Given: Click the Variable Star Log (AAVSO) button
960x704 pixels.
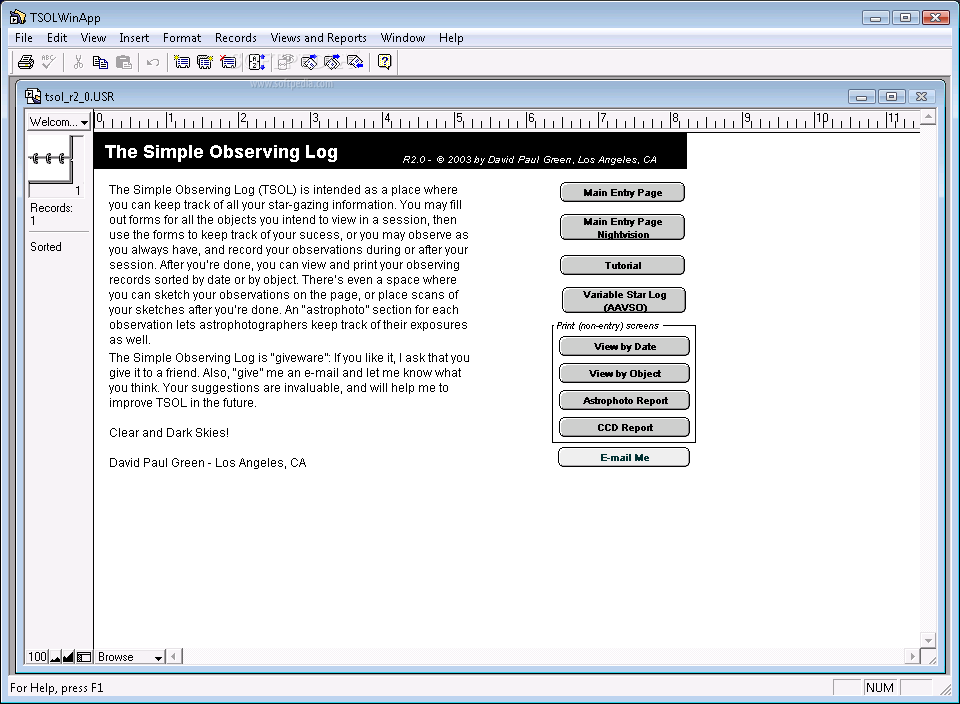Looking at the screenshot, I should [624, 301].
